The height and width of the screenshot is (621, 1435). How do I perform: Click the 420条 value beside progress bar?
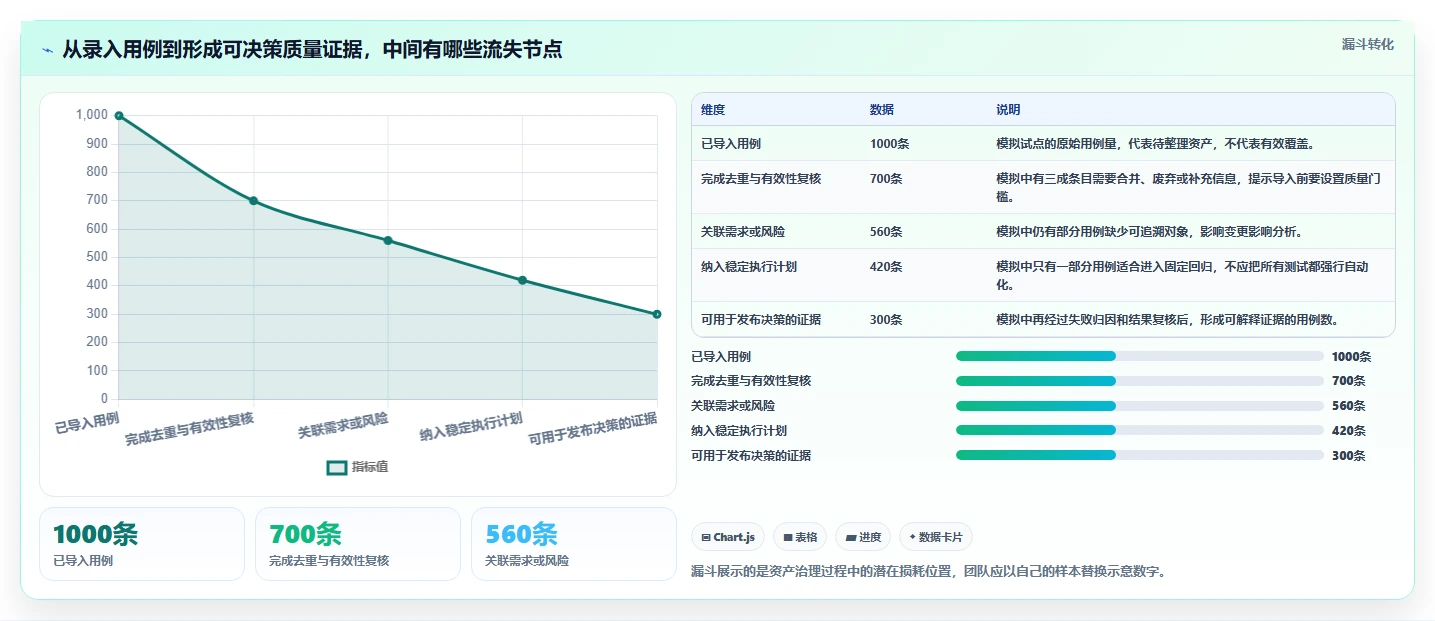1348,431
